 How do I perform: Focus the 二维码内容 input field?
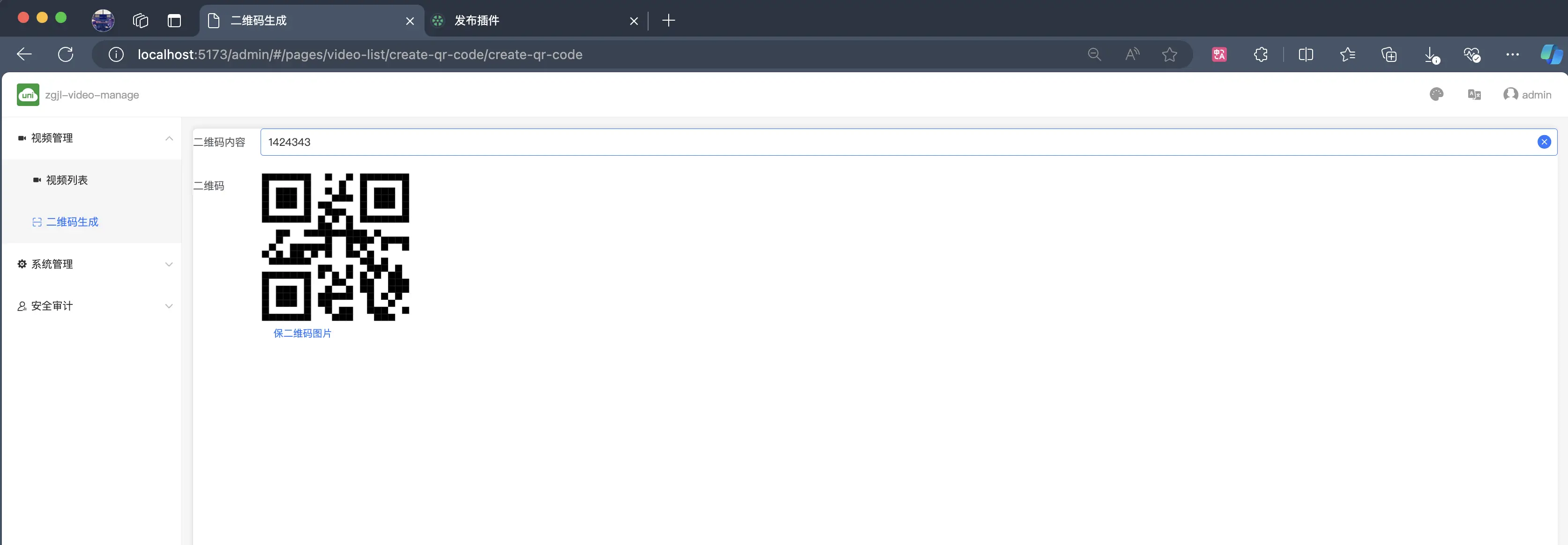point(908,142)
